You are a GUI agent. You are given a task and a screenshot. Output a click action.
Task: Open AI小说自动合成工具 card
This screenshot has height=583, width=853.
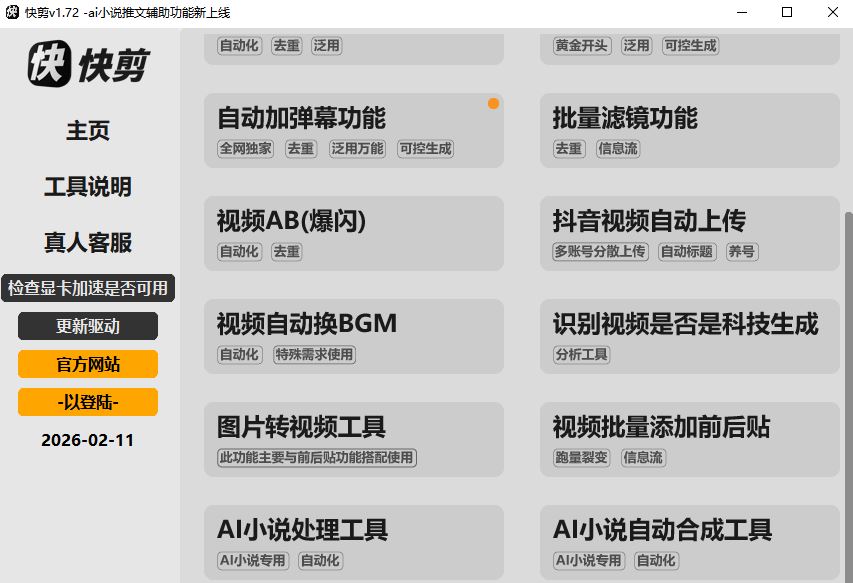(690, 542)
